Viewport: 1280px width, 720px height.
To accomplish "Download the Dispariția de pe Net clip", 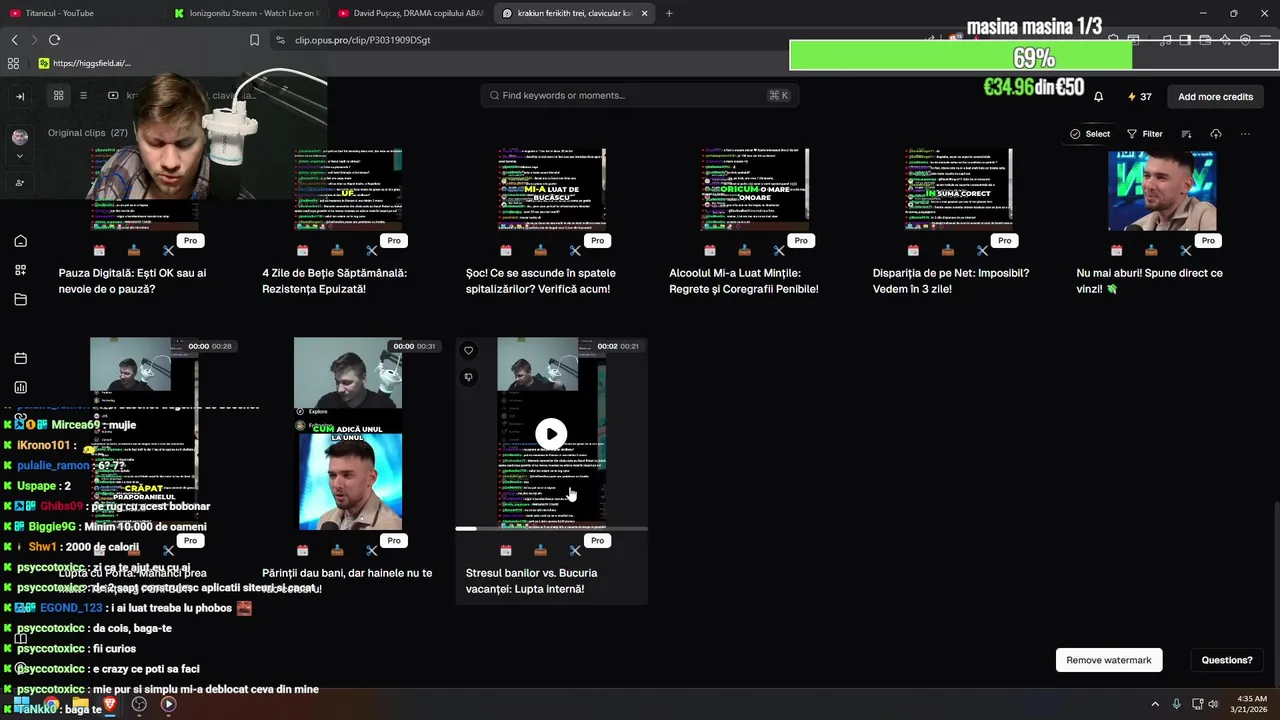I will [x=947, y=250].
